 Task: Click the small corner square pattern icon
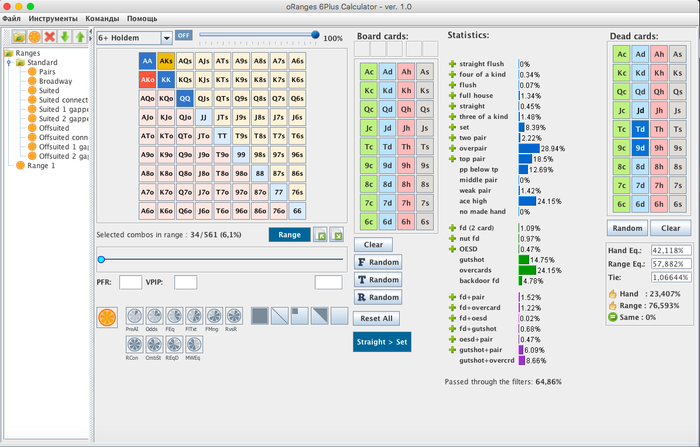coord(300,316)
